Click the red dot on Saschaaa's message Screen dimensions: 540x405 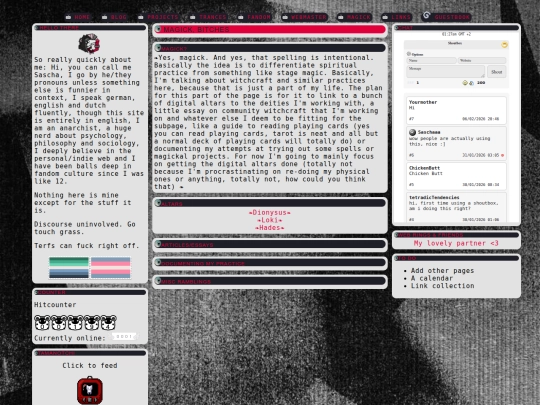502,155
